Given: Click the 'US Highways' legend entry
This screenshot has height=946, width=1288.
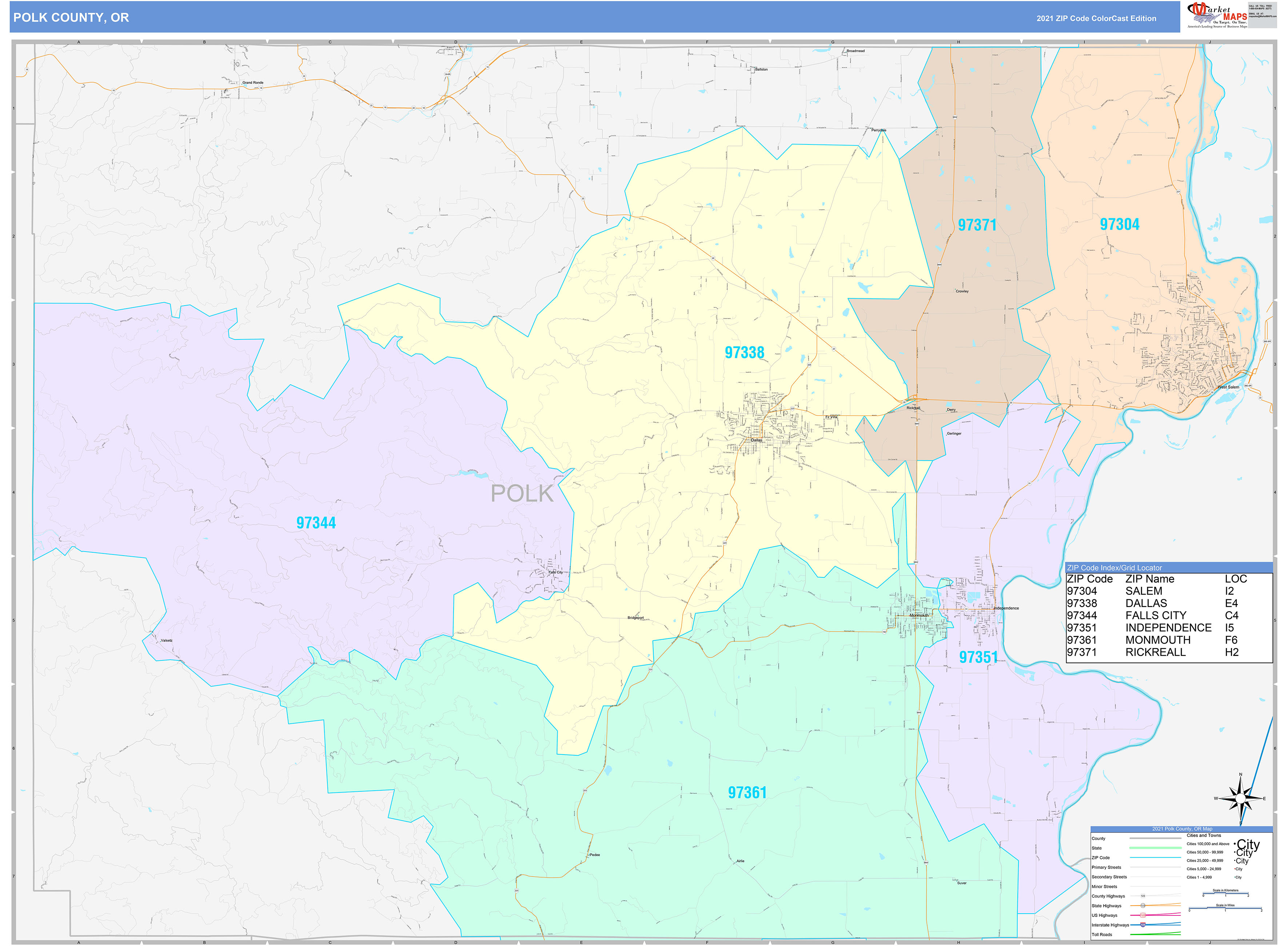Looking at the screenshot, I should point(1104,916).
